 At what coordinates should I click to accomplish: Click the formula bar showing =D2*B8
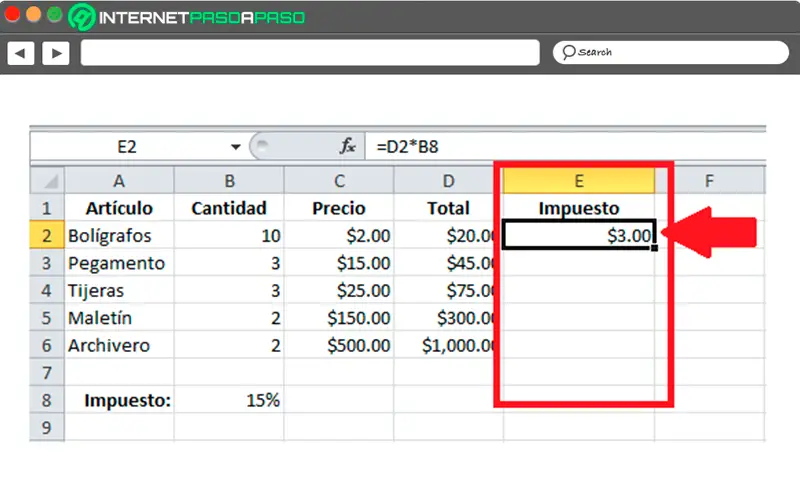coord(565,147)
